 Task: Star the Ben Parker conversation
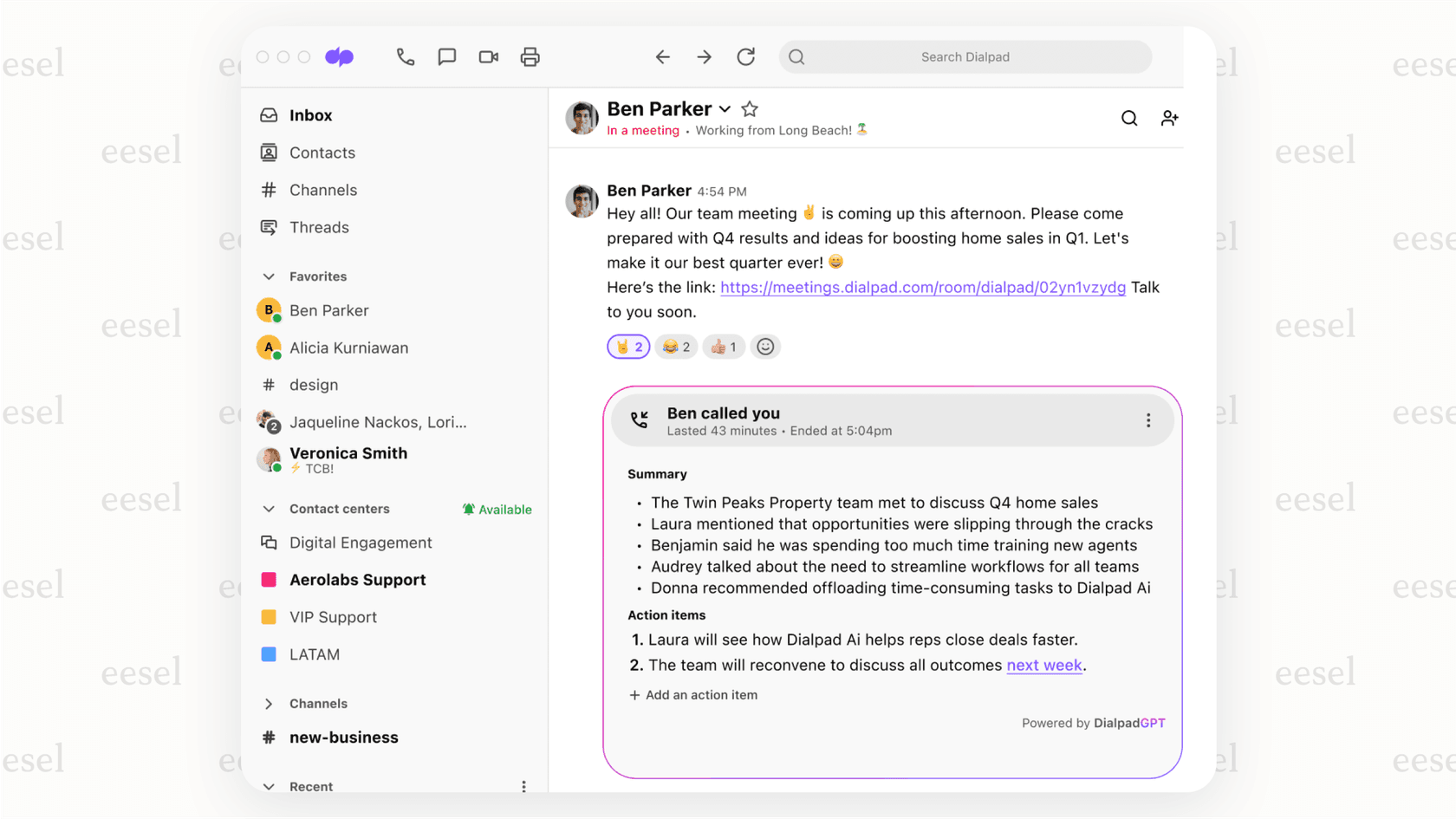749,109
